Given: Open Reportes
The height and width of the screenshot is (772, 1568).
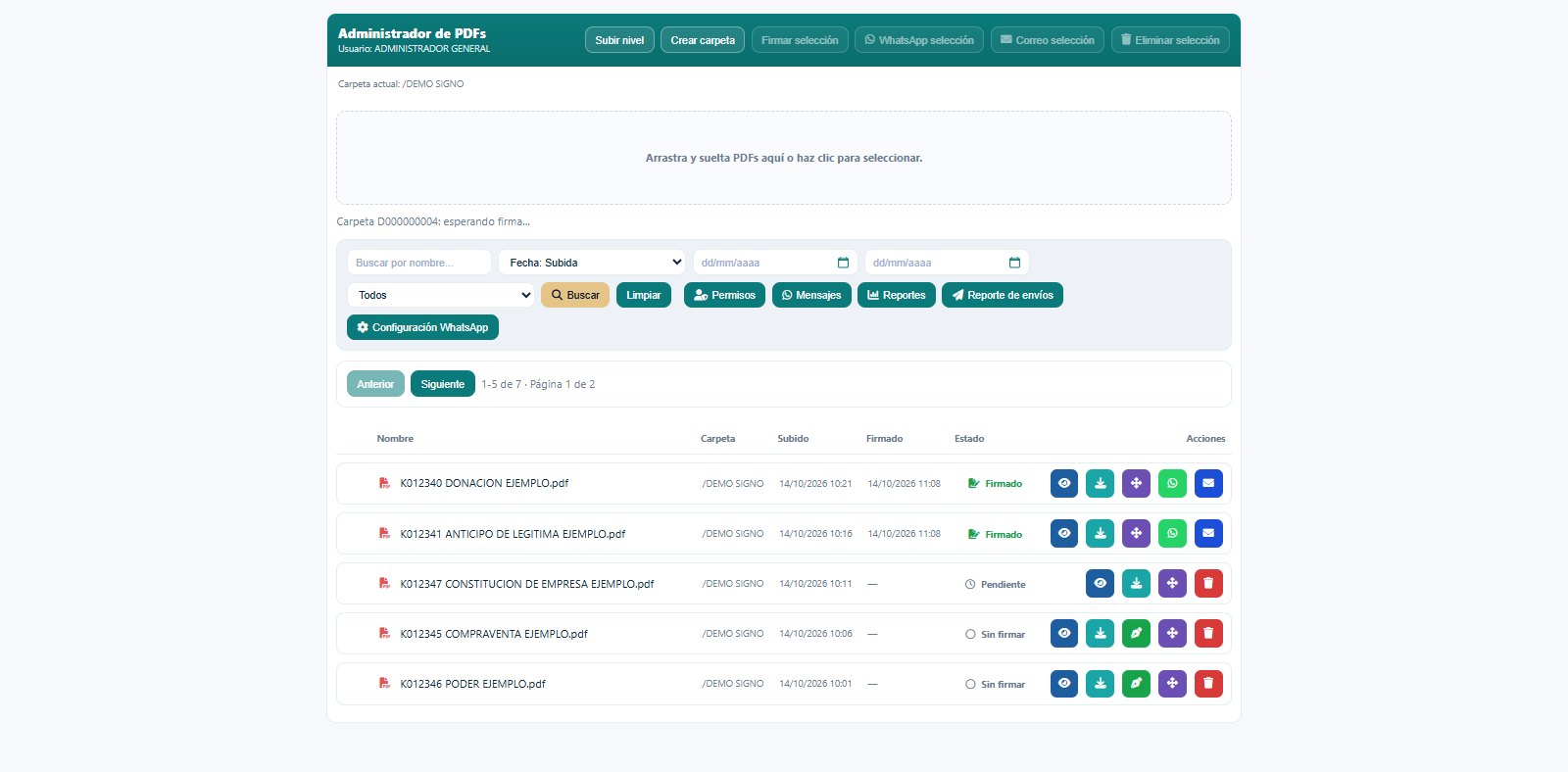Looking at the screenshot, I should click(x=897, y=295).
